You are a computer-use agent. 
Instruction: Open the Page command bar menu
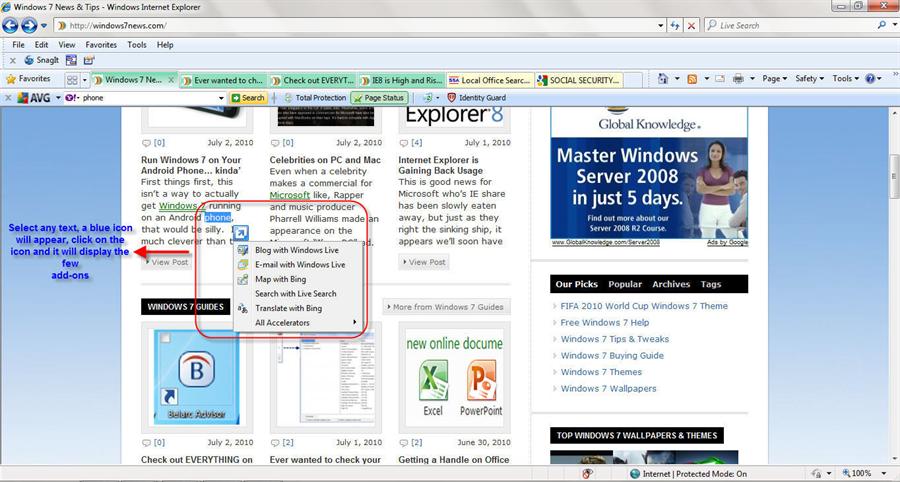[774, 79]
